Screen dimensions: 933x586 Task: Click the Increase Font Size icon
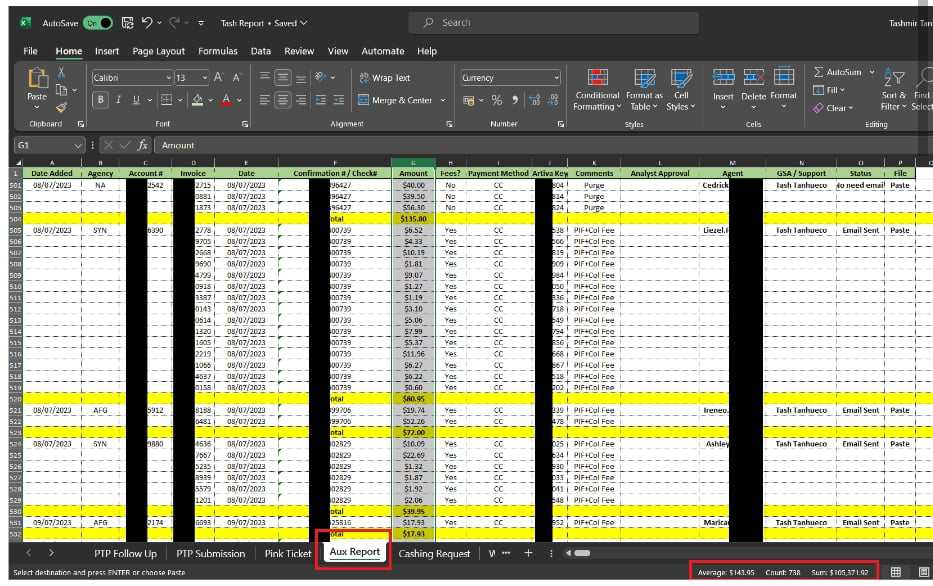[x=220, y=77]
